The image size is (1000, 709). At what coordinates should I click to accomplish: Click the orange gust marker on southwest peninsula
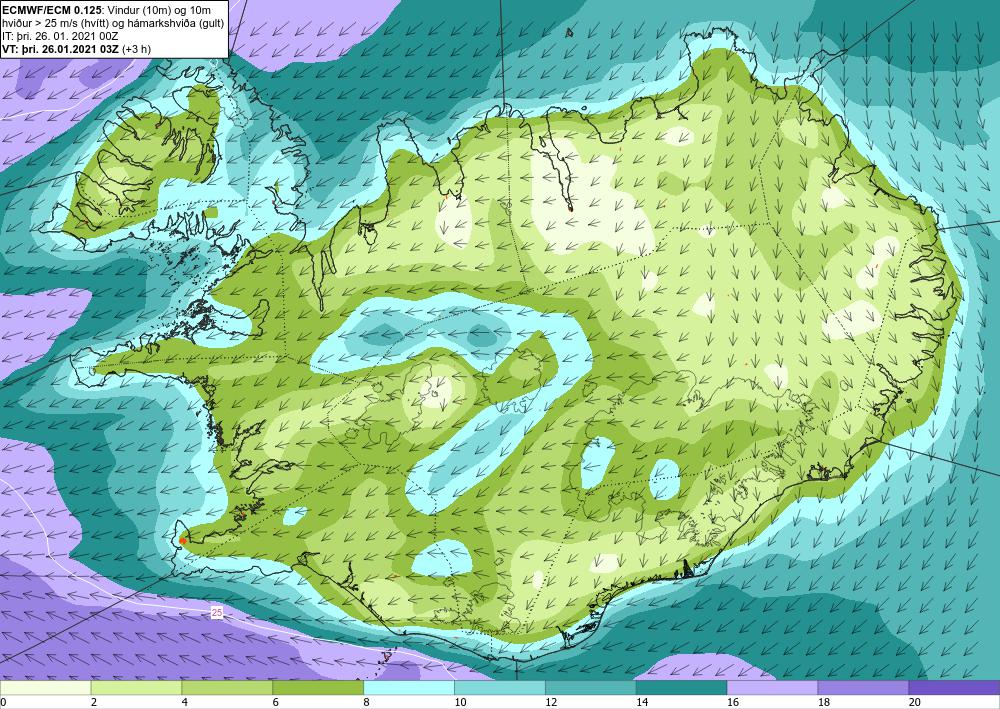(x=182, y=541)
